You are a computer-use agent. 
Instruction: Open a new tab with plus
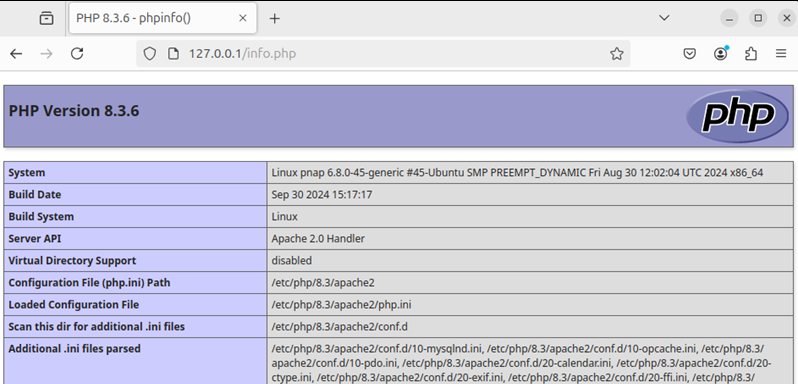pyautogui.click(x=274, y=18)
